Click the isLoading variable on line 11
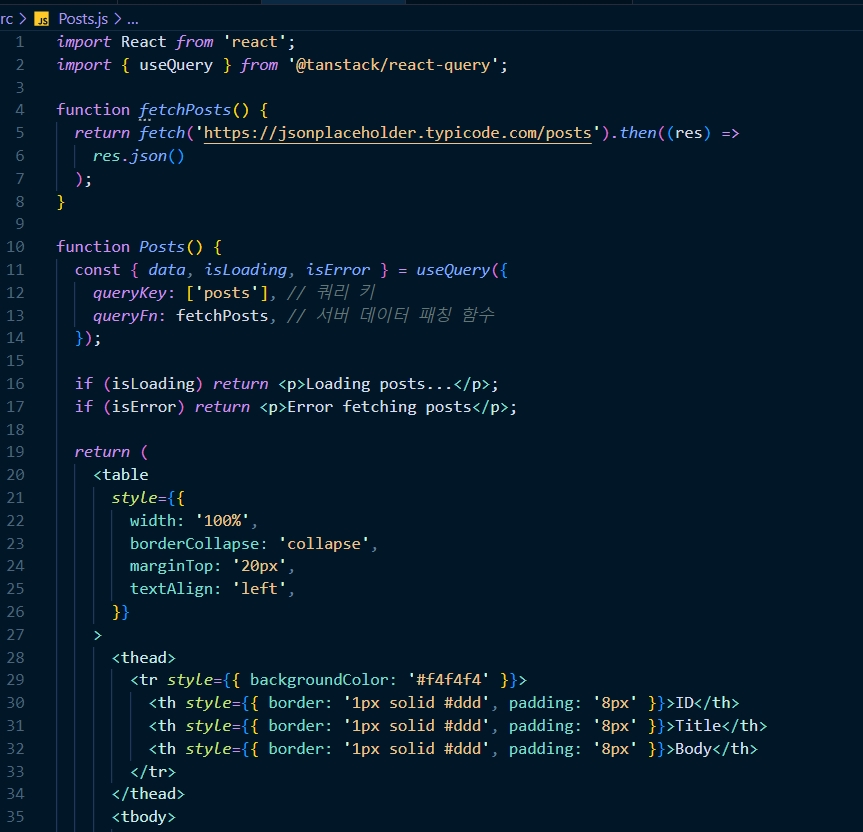The width and height of the screenshot is (863, 832). pos(245,270)
